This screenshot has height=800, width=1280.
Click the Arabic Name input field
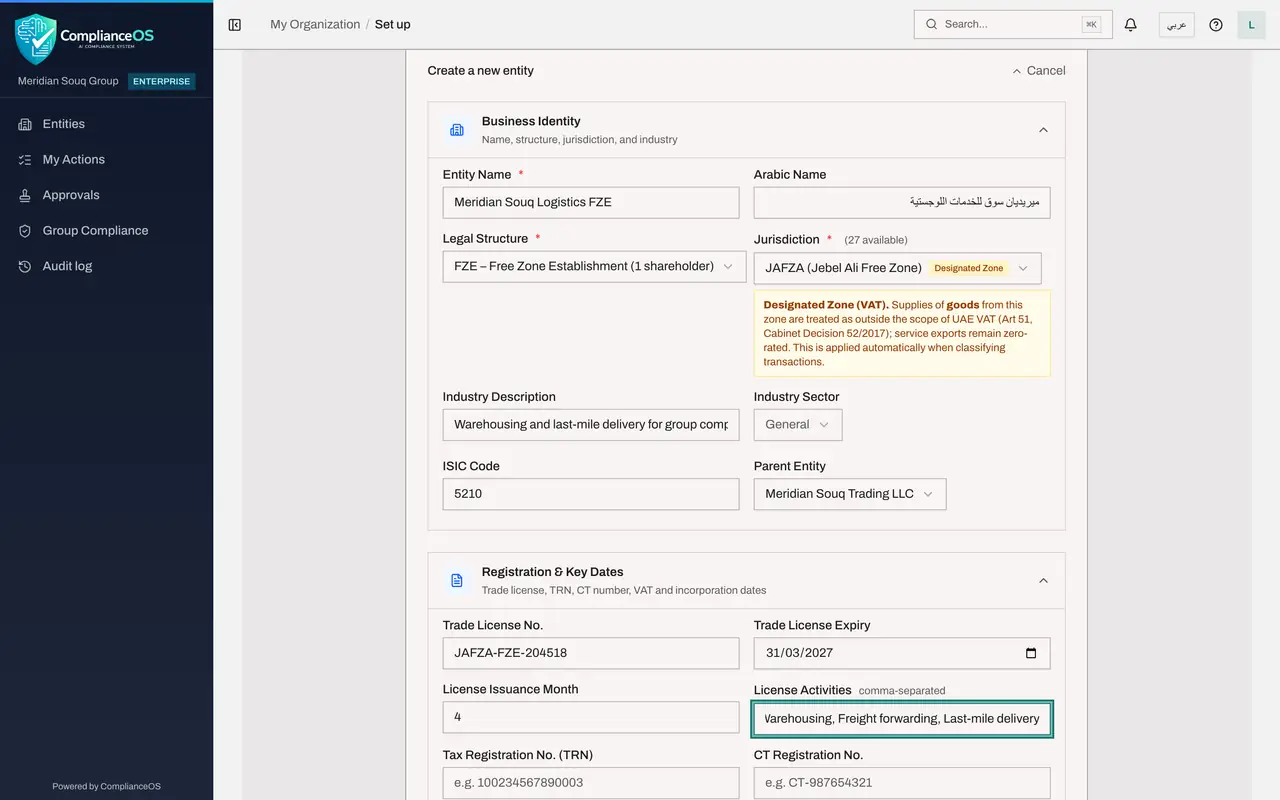pos(902,202)
